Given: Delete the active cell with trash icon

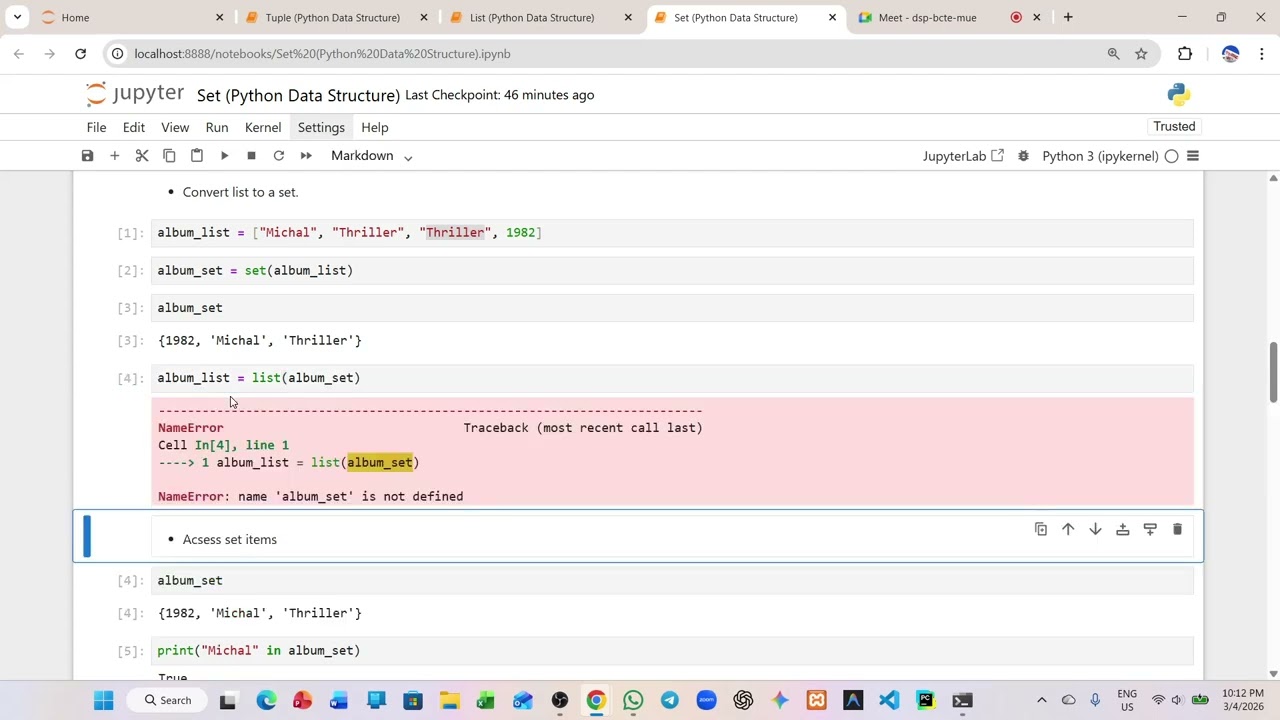Looking at the screenshot, I should pos(1177,529).
